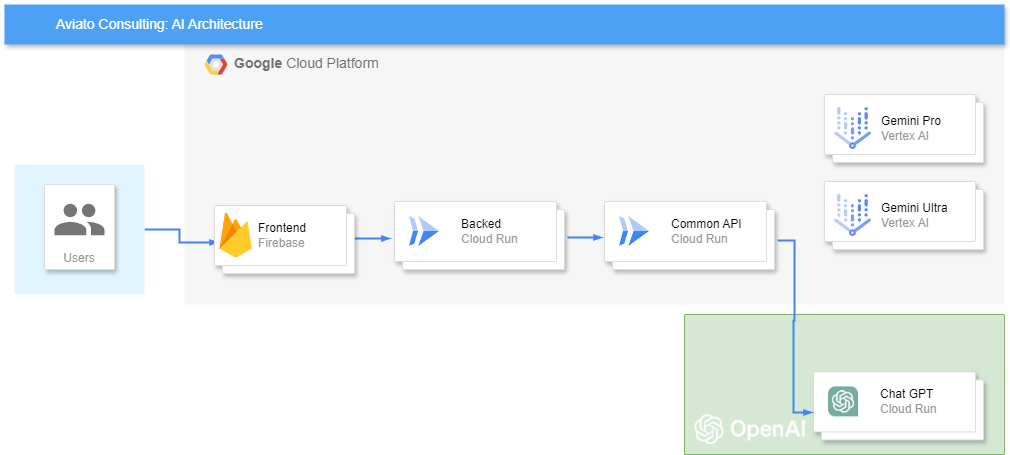Screen dimensions: 1010x455
Task: Select the Backed Cloud Run card text
Action: (x=489, y=231)
